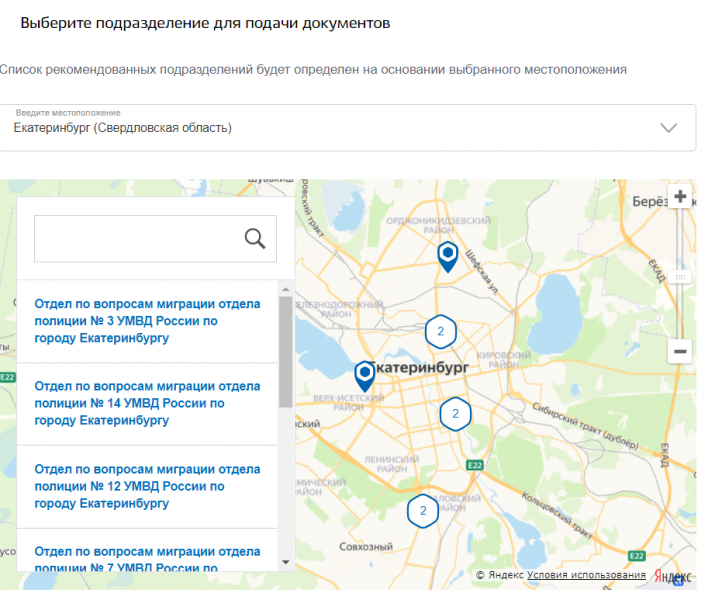The width and height of the screenshot is (722, 600).
Task: Zoom in the map with plus button
Action: tap(680, 197)
